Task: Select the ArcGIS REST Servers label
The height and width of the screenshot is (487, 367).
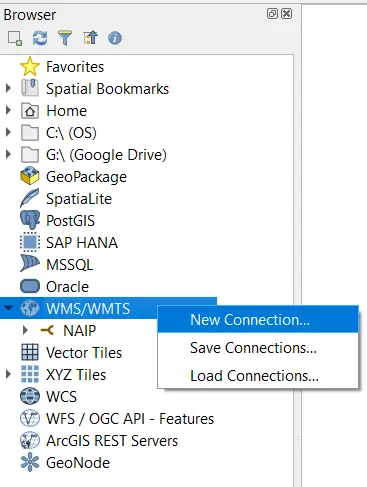Action: click(112, 441)
